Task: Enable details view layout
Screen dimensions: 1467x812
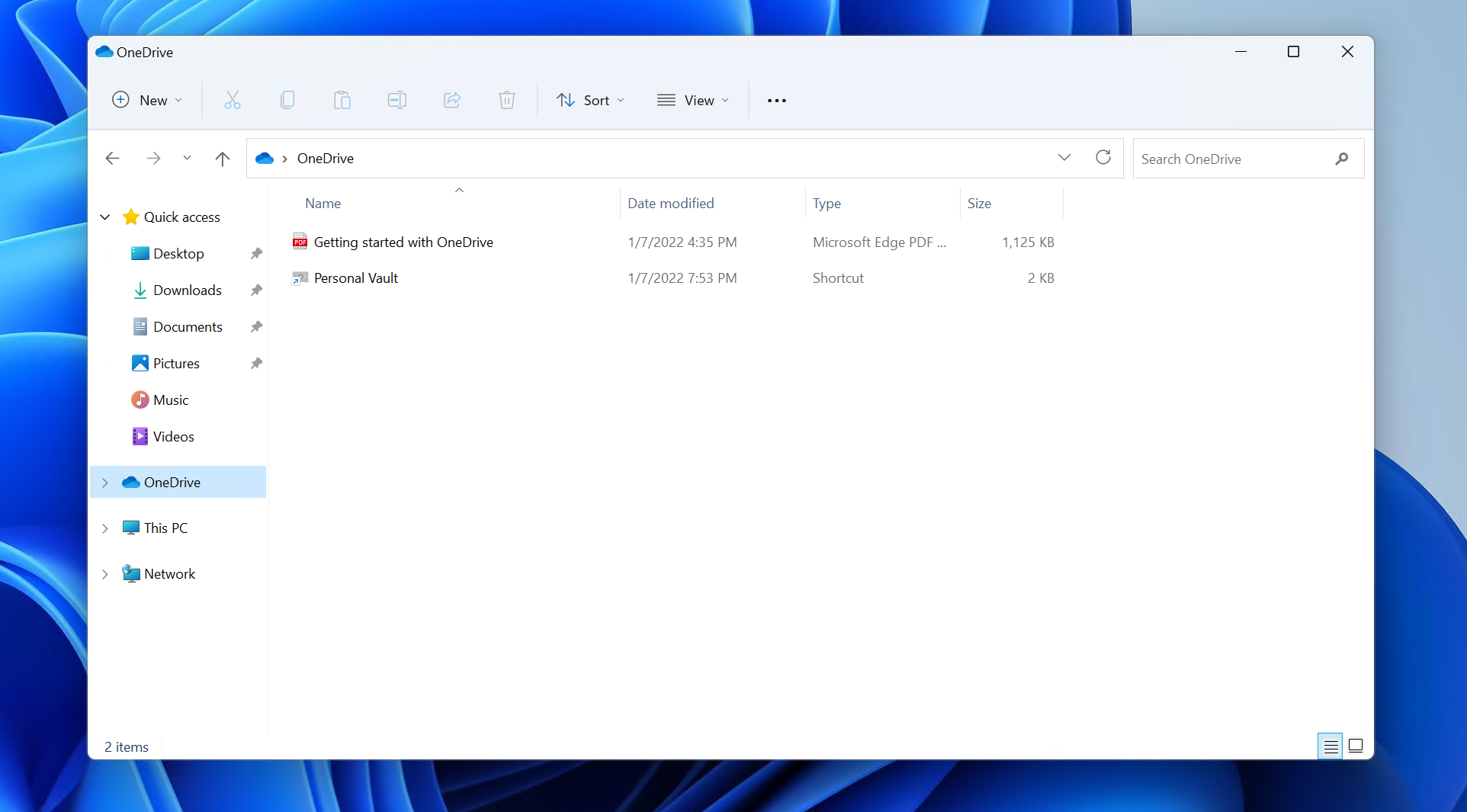Action: (1329, 746)
